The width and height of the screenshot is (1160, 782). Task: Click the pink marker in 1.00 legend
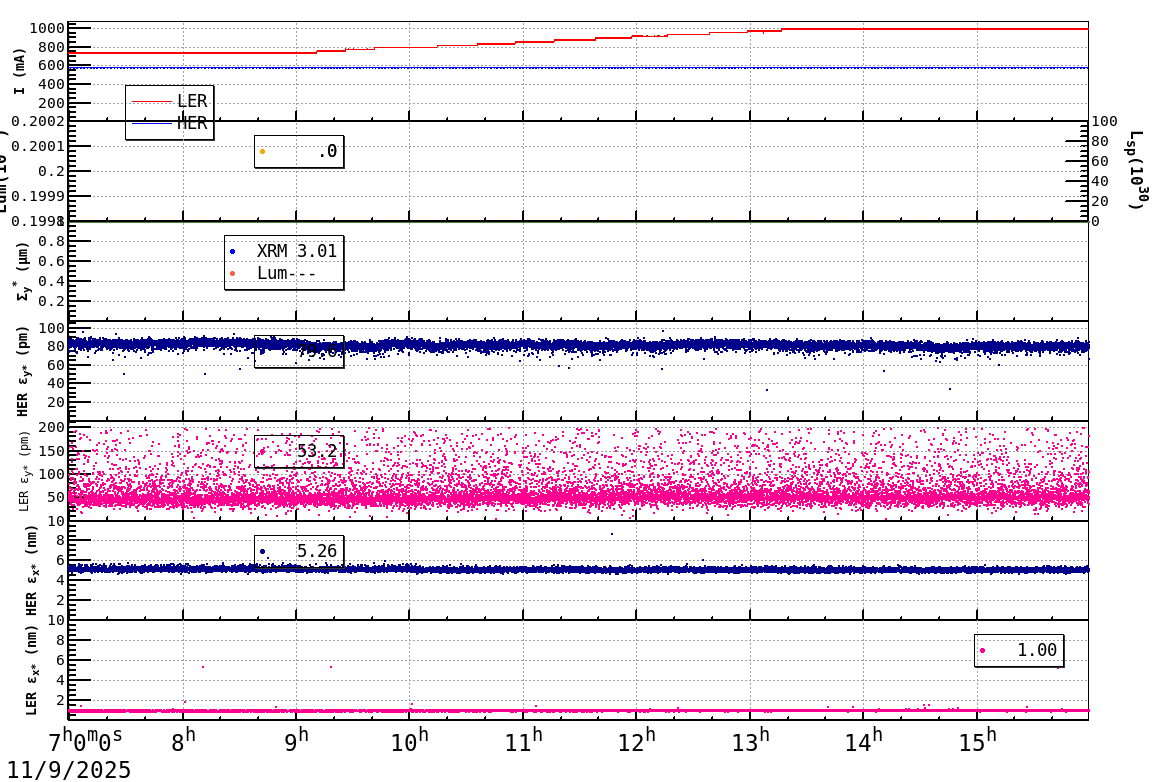click(x=982, y=651)
